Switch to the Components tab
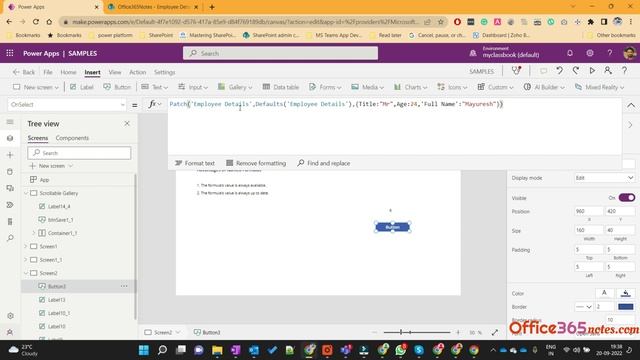The image size is (640, 360). tap(72, 138)
